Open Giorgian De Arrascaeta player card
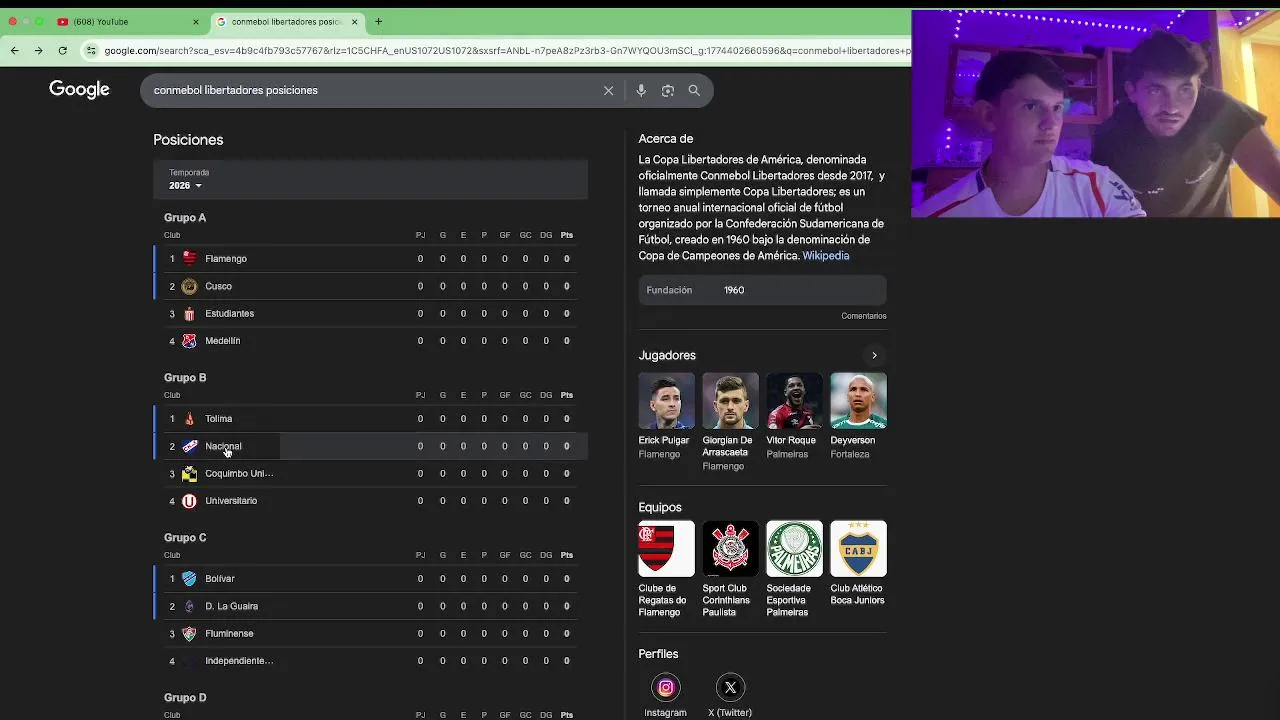Image resolution: width=1280 pixels, height=720 pixels. click(x=730, y=422)
